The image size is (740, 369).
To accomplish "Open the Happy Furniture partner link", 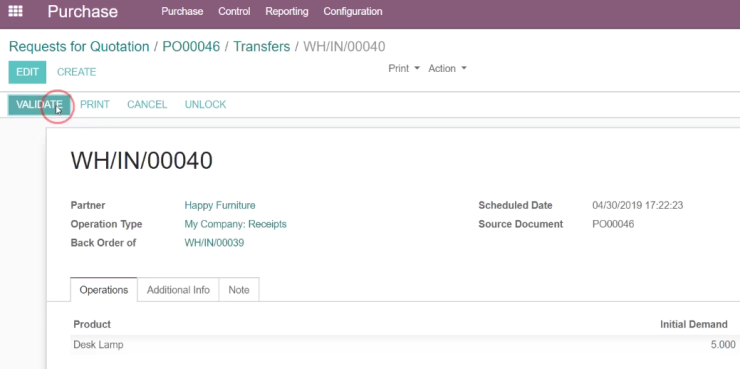I will 220,205.
